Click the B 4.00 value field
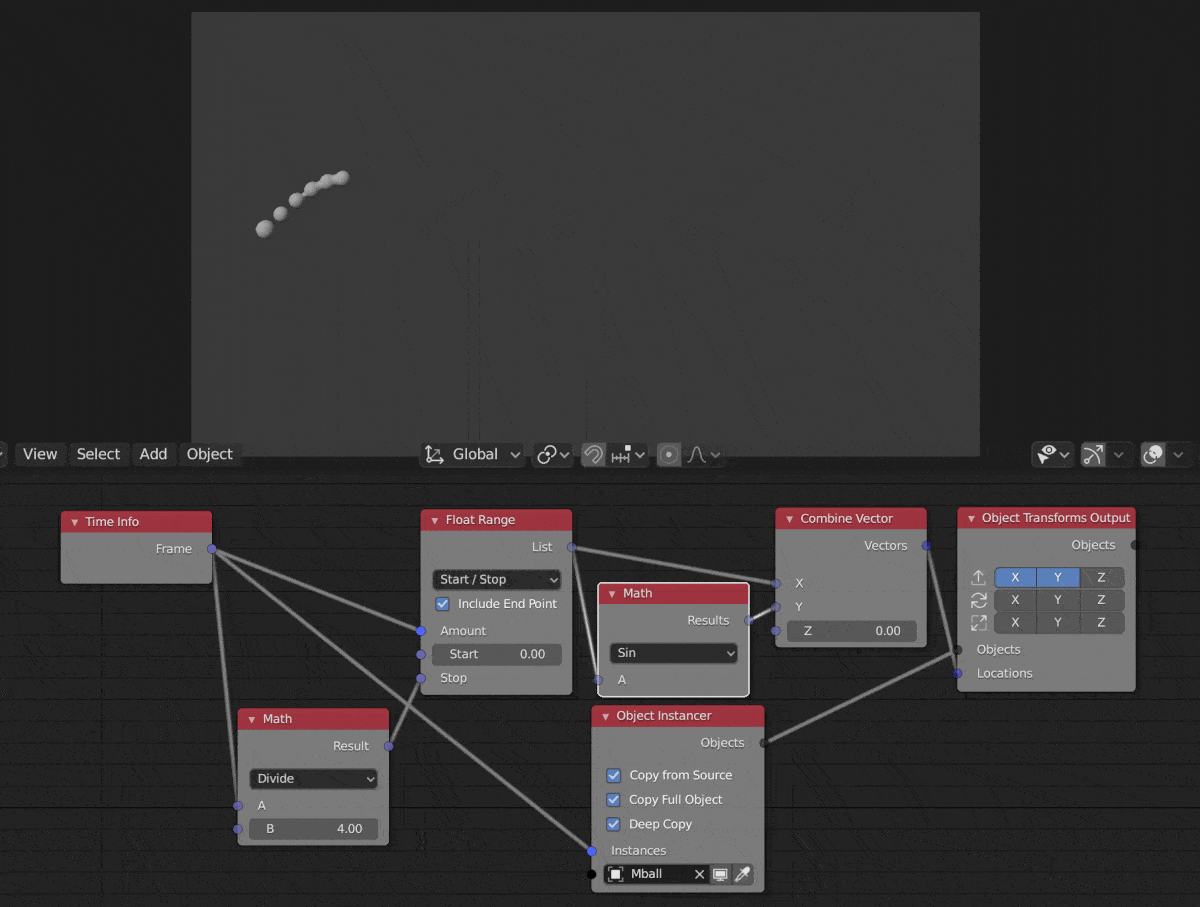The width and height of the screenshot is (1200, 907). [x=314, y=829]
